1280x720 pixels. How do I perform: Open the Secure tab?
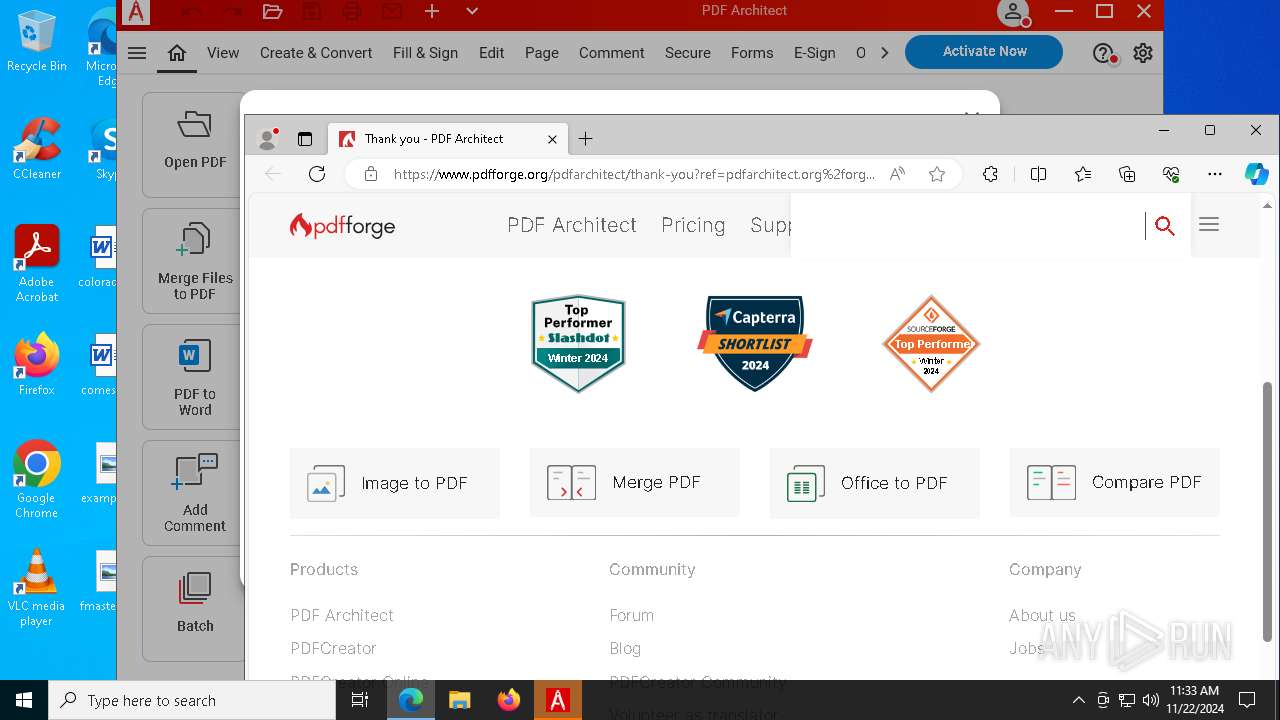pos(688,53)
